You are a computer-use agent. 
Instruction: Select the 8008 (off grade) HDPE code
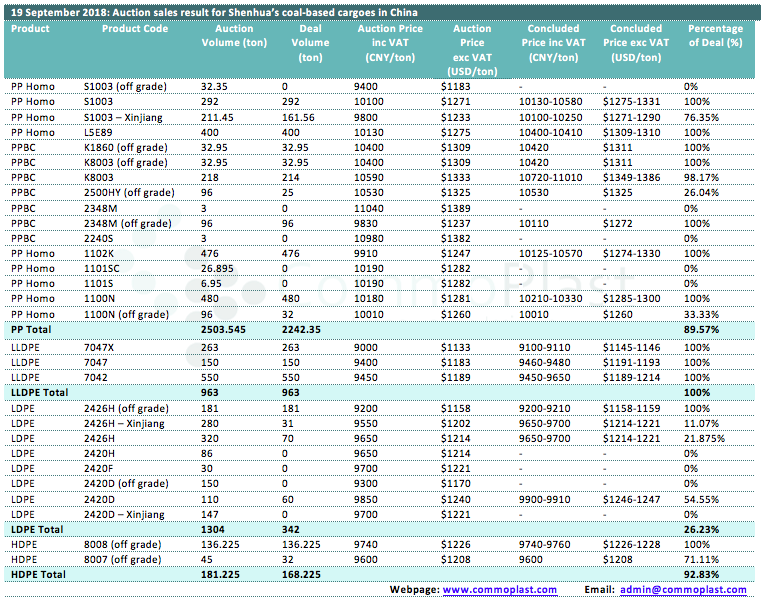point(122,544)
